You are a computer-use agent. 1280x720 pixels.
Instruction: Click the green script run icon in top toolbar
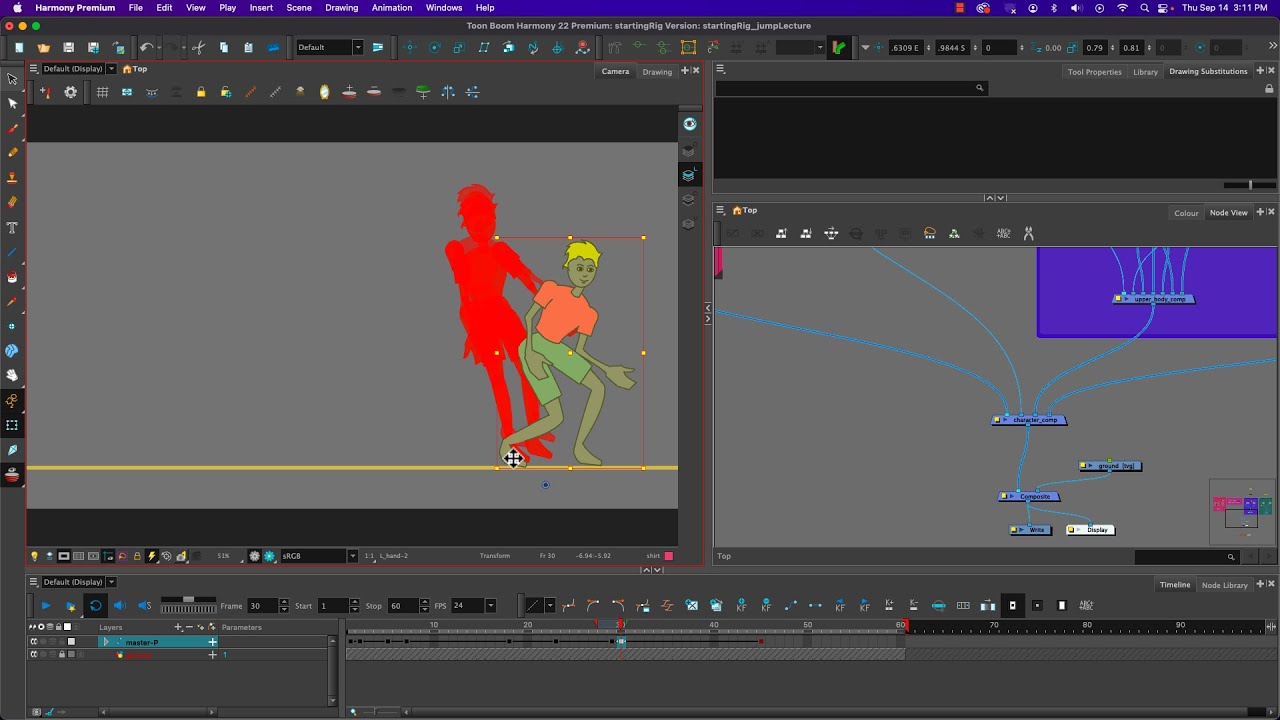point(838,47)
